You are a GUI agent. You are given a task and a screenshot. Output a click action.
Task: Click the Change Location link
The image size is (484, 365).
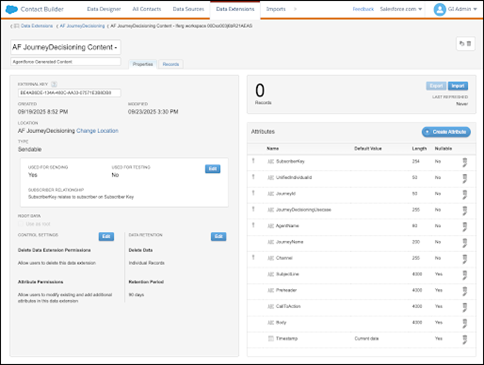97,131
